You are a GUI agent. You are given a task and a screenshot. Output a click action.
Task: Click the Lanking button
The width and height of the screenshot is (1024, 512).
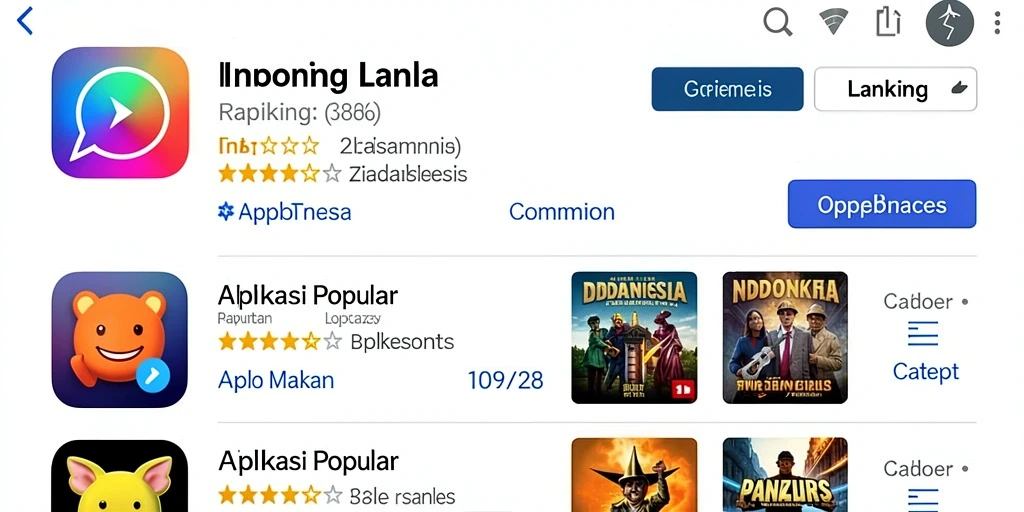[x=895, y=89]
